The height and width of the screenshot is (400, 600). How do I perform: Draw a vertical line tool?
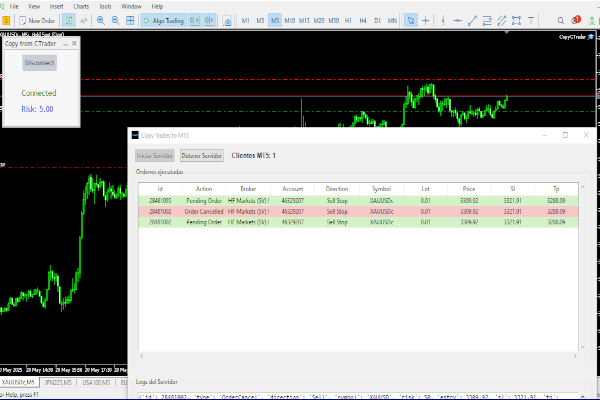click(x=443, y=21)
